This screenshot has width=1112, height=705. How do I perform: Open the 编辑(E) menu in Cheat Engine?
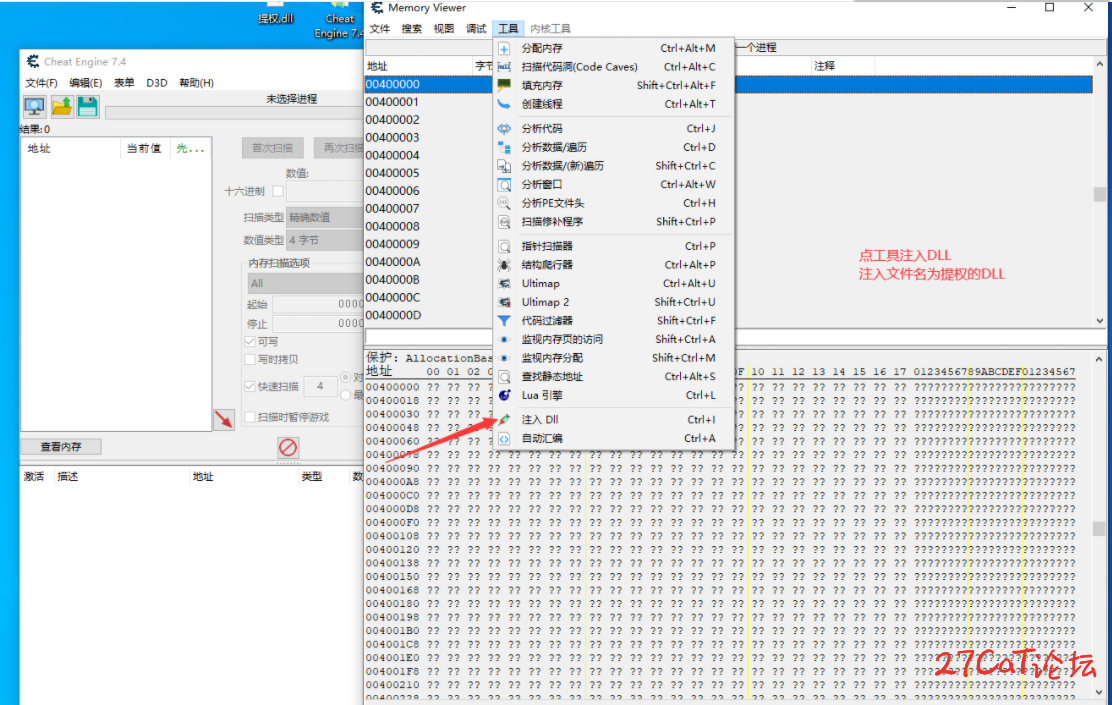click(x=85, y=83)
